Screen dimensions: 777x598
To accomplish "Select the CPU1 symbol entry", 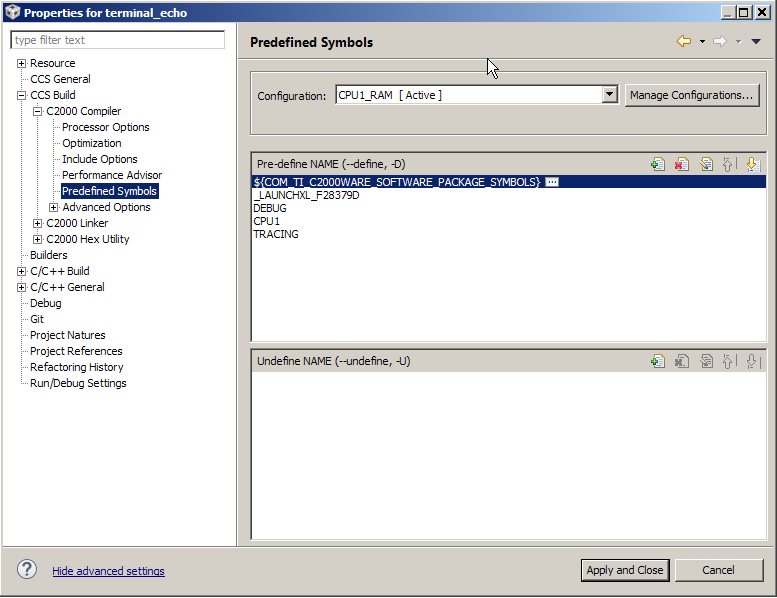I will tap(267, 221).
